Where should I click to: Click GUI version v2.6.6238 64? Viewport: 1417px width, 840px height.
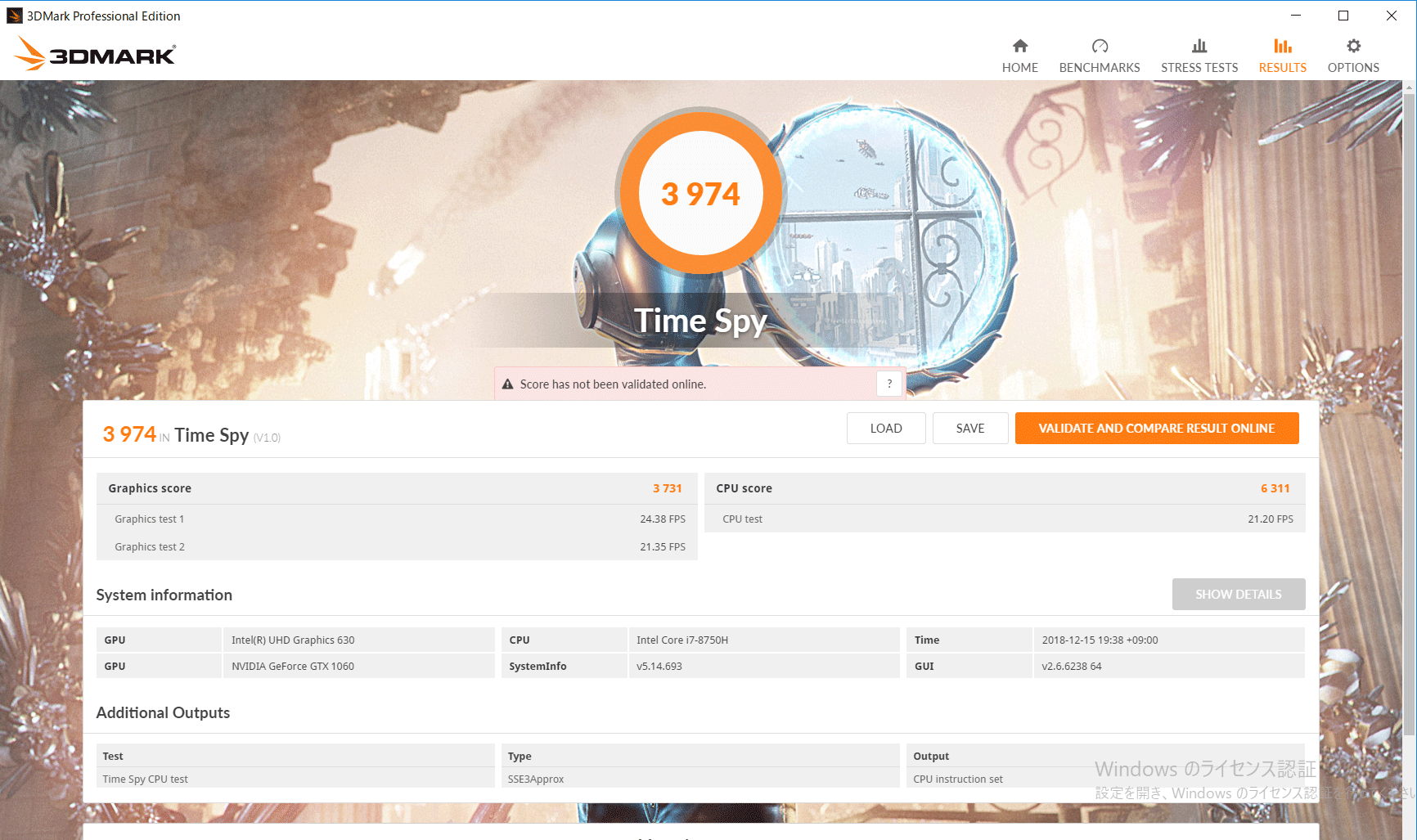pos(1072,667)
